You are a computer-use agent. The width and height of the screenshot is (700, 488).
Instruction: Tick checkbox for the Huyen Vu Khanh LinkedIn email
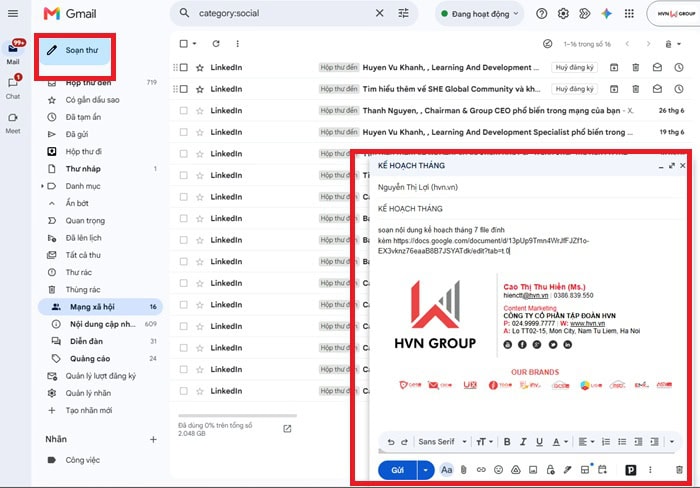tap(183, 67)
